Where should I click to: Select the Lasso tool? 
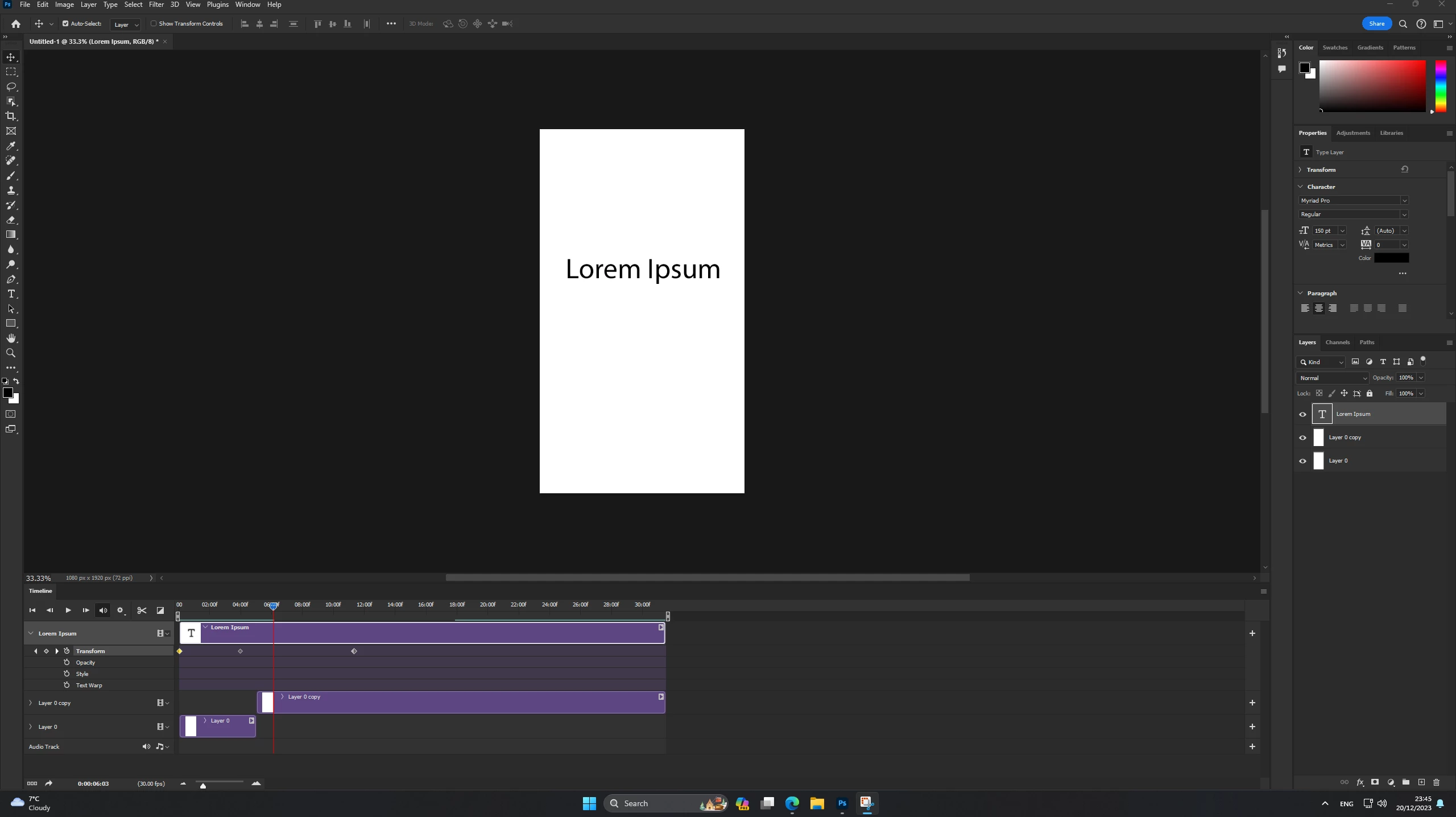11,86
